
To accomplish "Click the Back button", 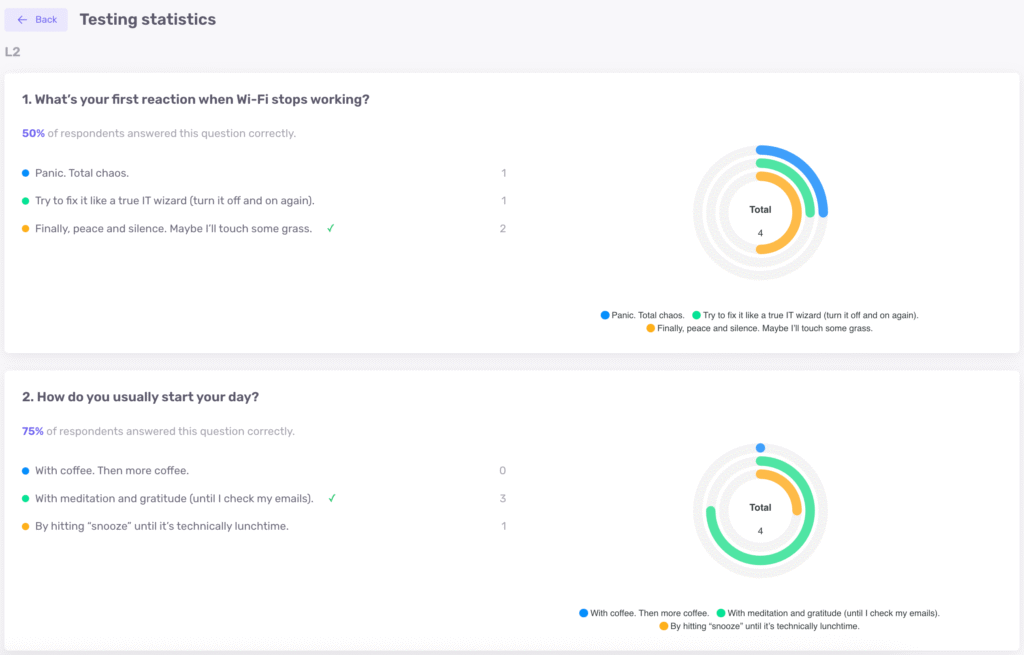I will (37, 20).
